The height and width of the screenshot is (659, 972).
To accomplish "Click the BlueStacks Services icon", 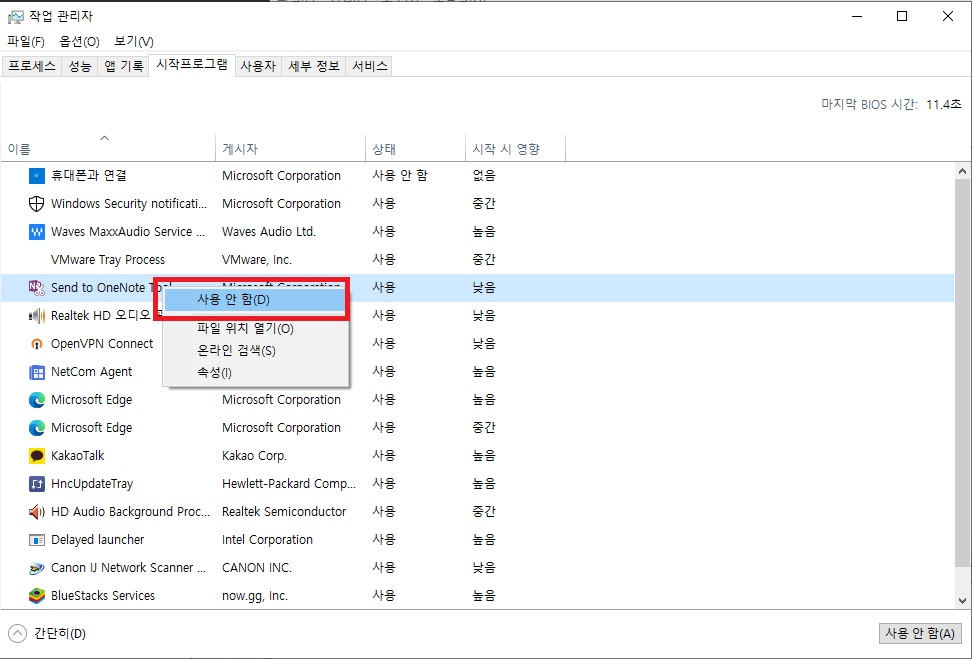I will (x=37, y=596).
